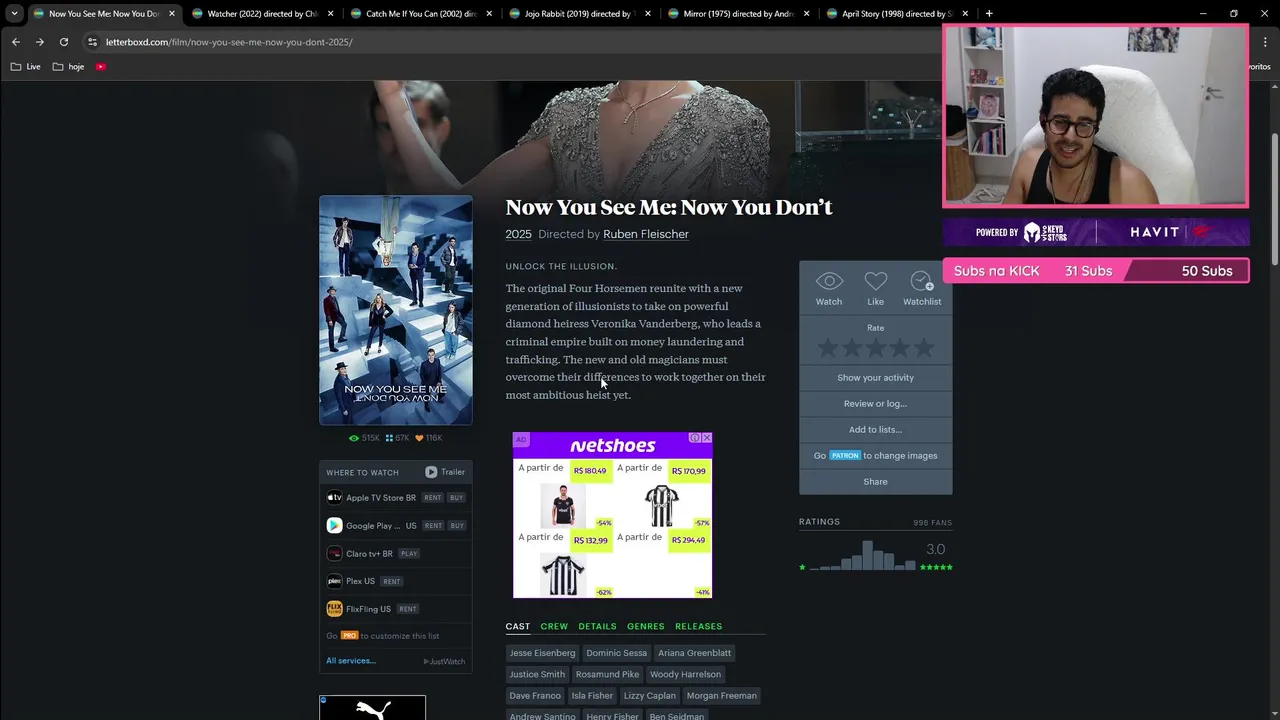
Task: Switch to Watcher (2022) browser tab
Action: tap(262, 14)
